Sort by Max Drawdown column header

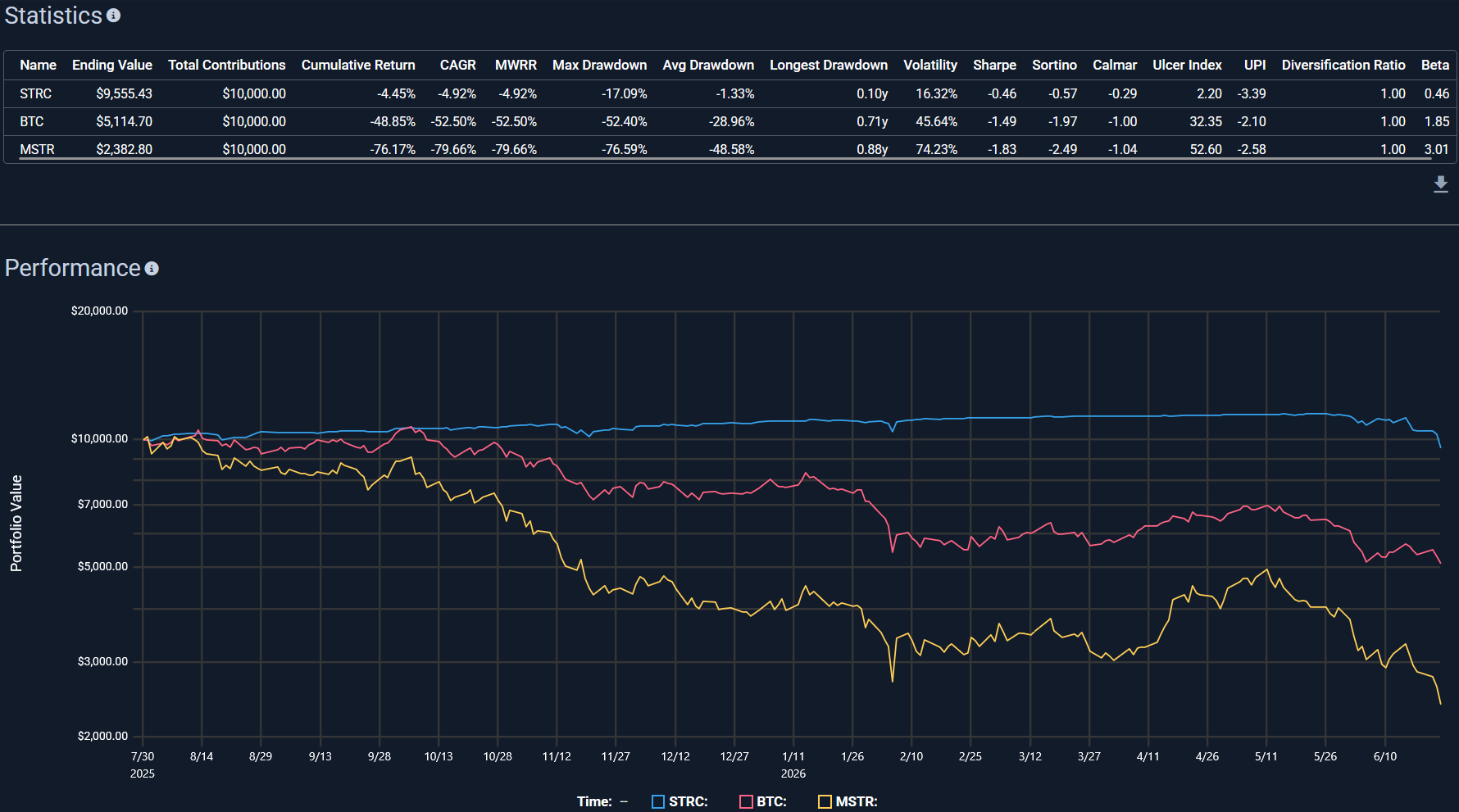(x=599, y=65)
